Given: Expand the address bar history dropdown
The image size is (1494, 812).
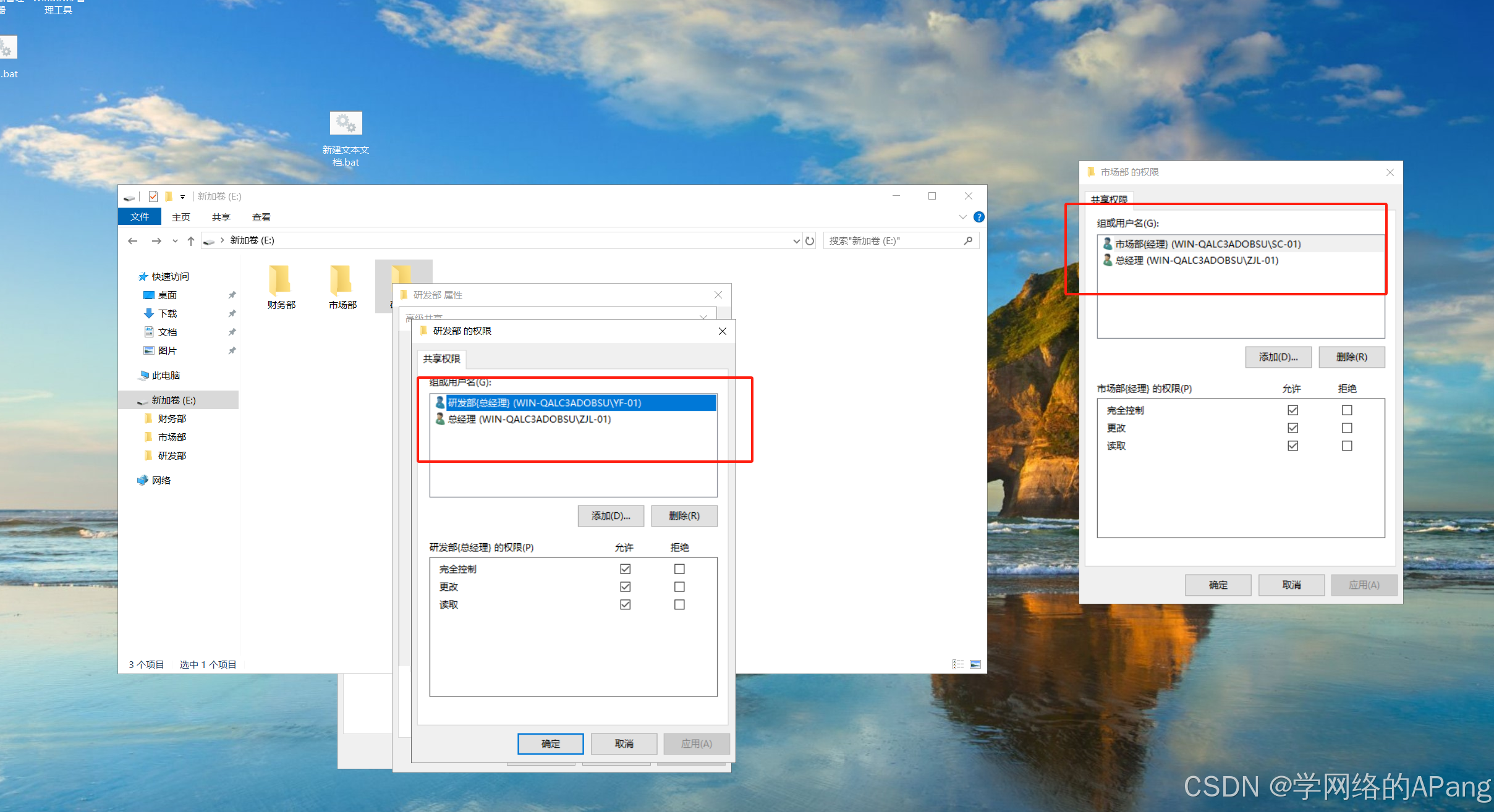Looking at the screenshot, I should click(796, 241).
